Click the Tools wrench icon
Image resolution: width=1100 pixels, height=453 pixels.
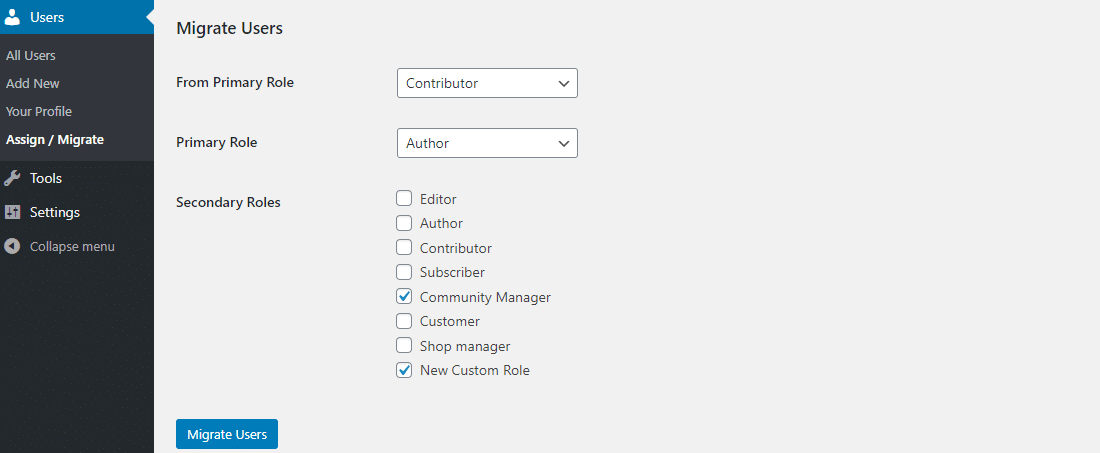(13, 178)
